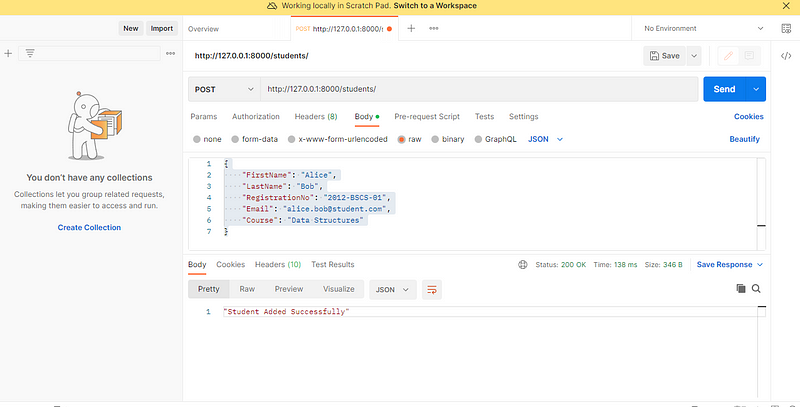Image resolution: width=800 pixels, height=407 pixels.
Task: Choose the binary body radio option
Action: (447, 139)
